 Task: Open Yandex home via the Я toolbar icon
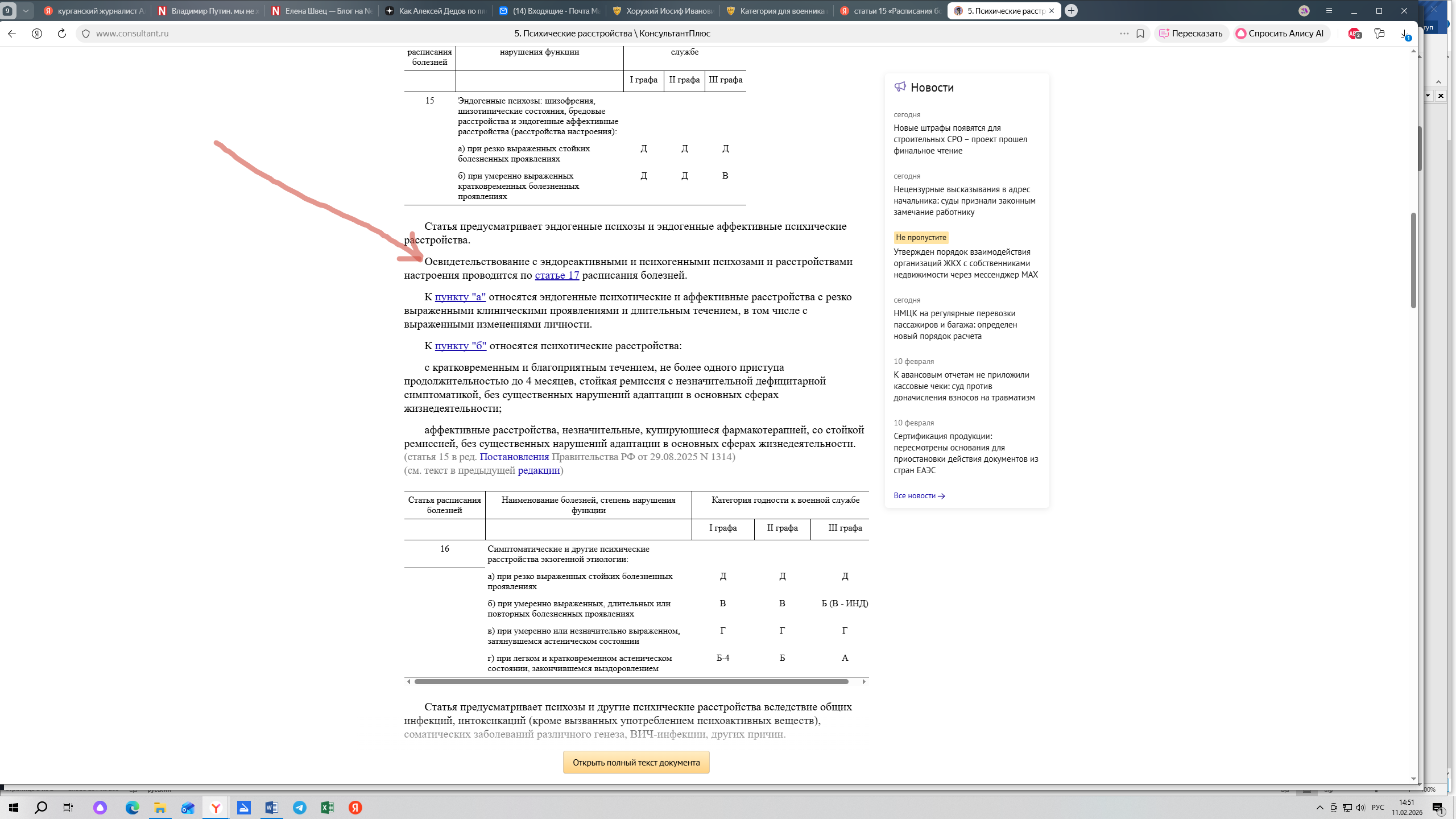37,34
